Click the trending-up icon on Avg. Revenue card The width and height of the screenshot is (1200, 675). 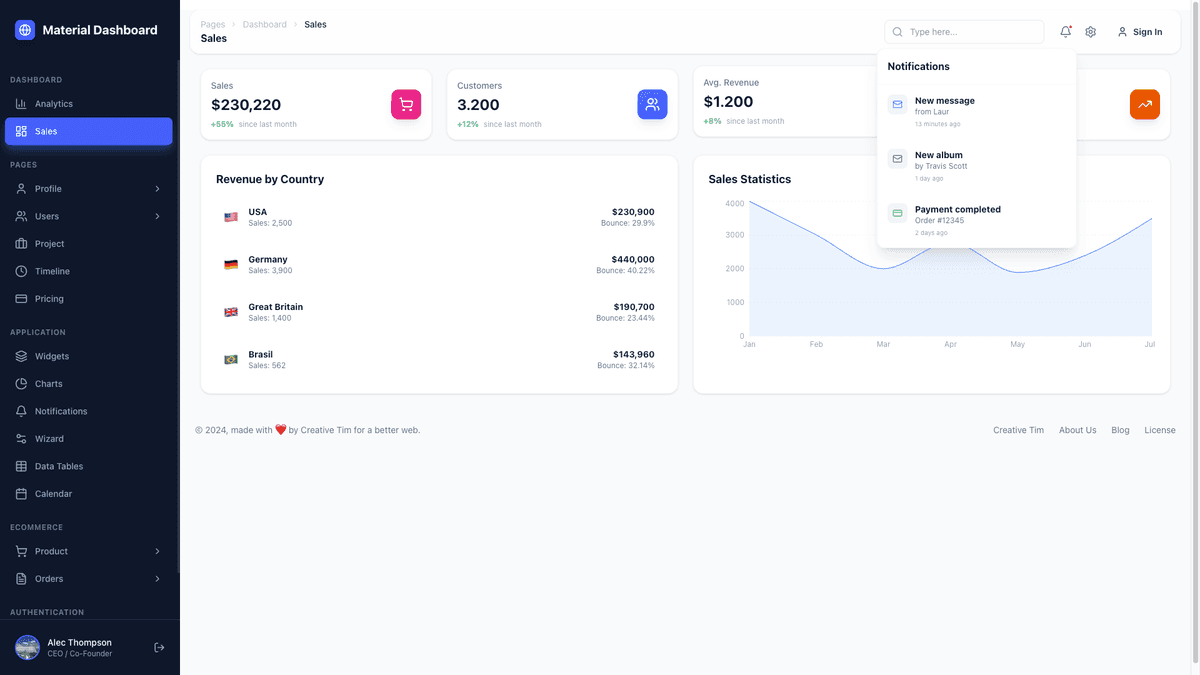[x=1145, y=104]
